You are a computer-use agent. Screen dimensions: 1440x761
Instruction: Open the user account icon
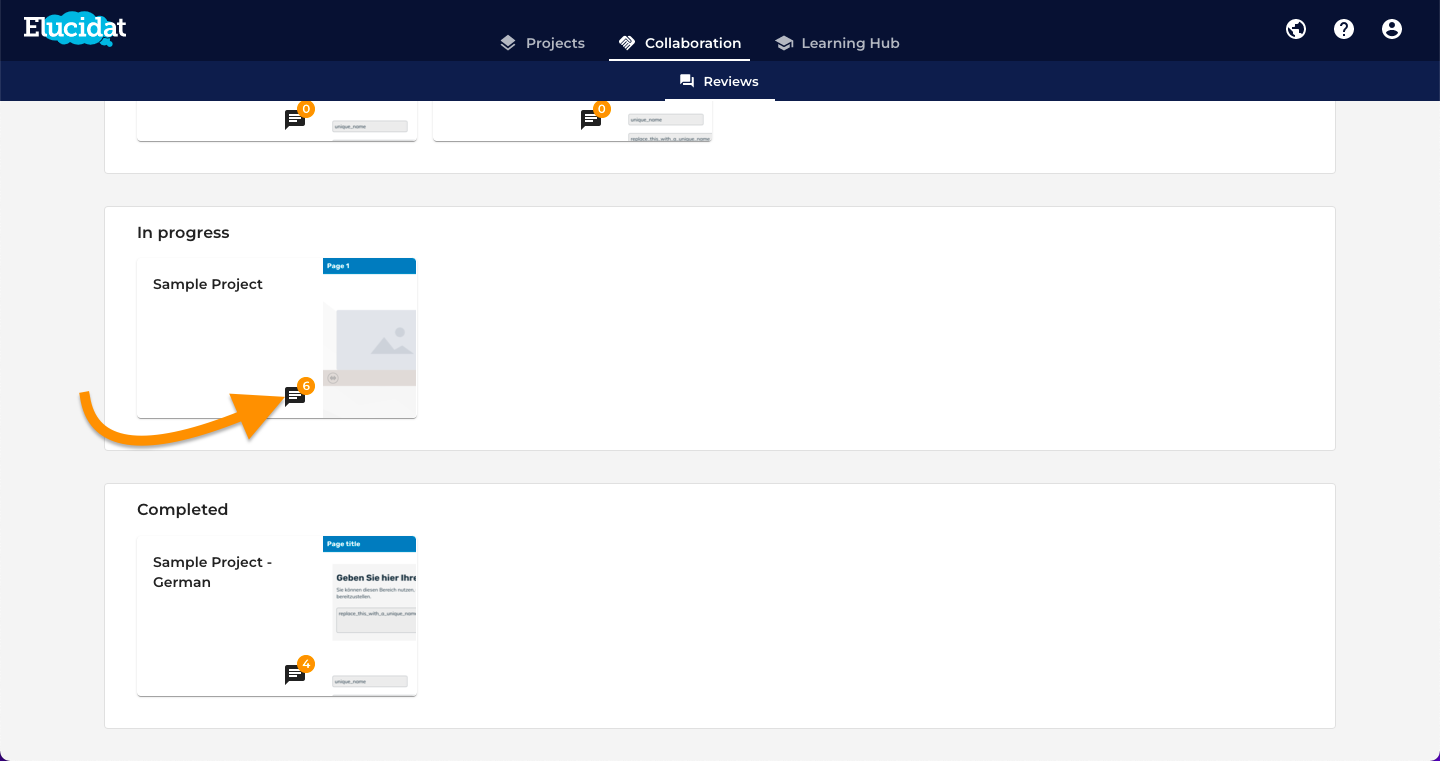(1392, 29)
